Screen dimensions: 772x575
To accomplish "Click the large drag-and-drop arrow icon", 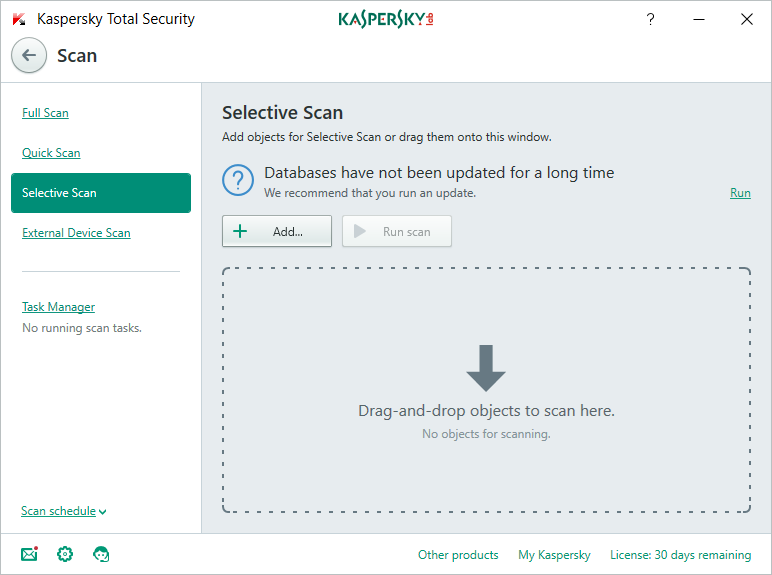I will [486, 368].
